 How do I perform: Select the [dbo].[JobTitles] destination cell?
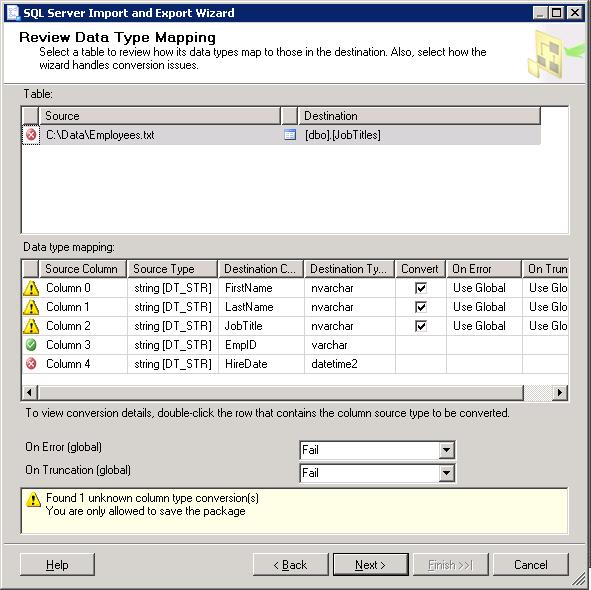pos(419,135)
